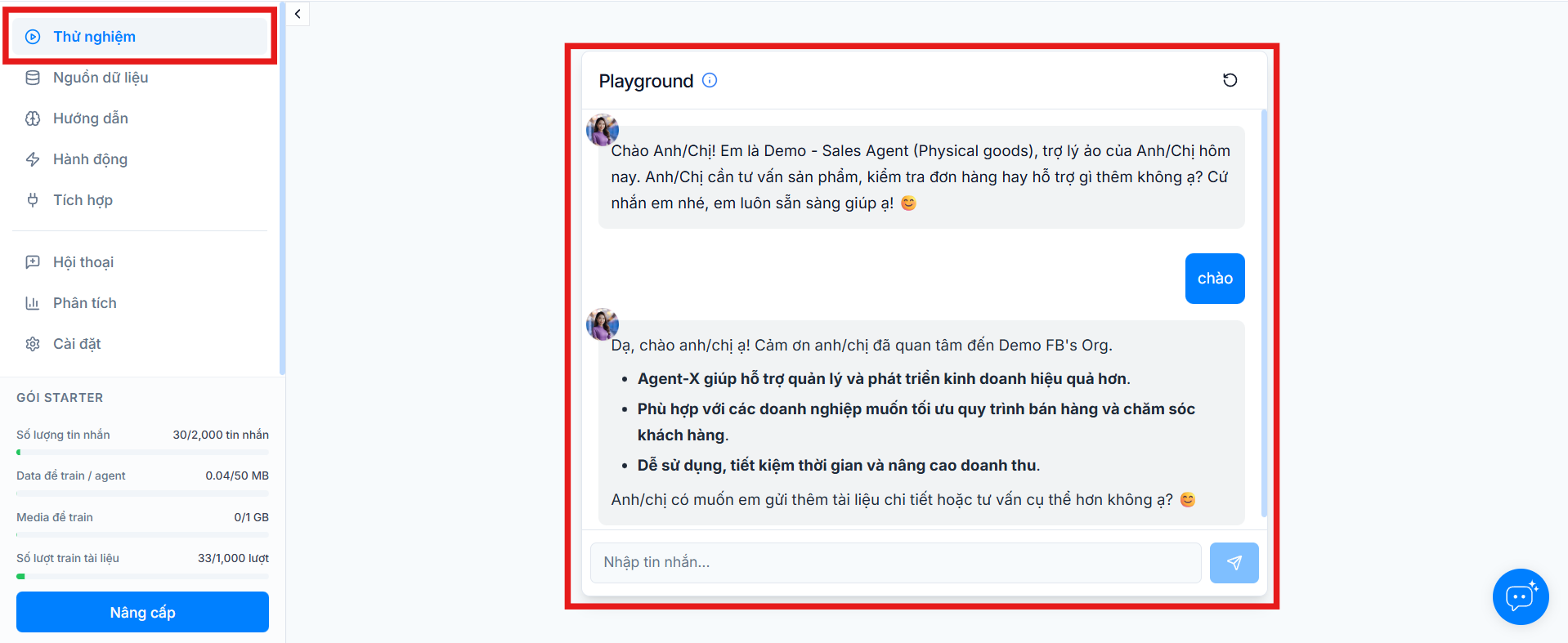Collapse the sidebar with the chevron arrow
This screenshot has height=643, width=1568.
(298, 14)
